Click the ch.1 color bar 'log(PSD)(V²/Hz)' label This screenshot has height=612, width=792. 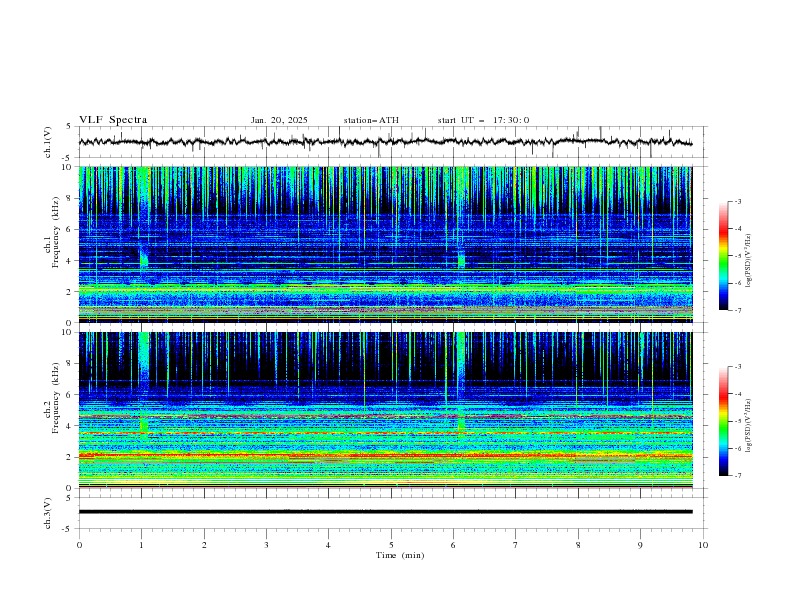coord(748,261)
